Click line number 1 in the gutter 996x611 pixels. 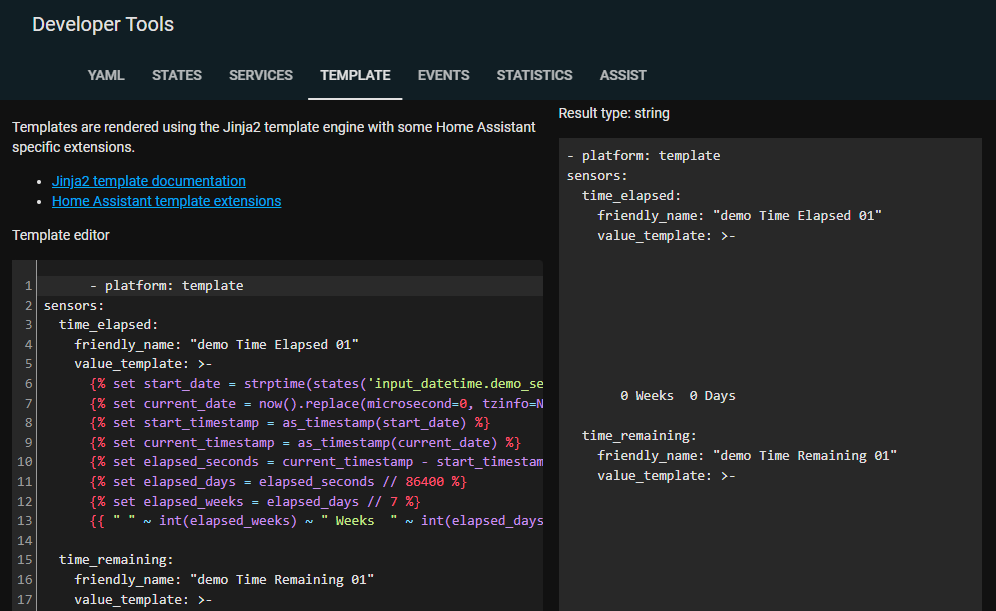[x=25, y=285]
